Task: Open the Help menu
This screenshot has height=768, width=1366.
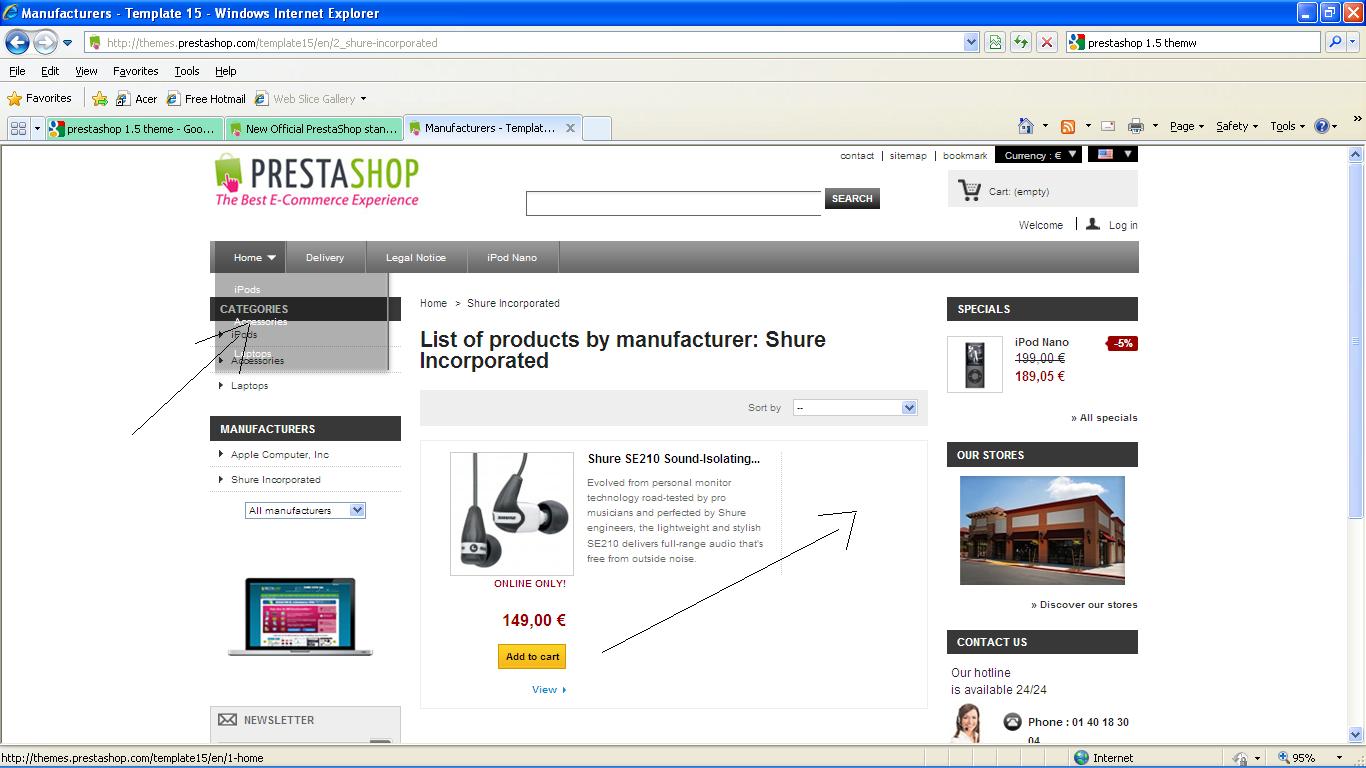Action: (x=225, y=71)
